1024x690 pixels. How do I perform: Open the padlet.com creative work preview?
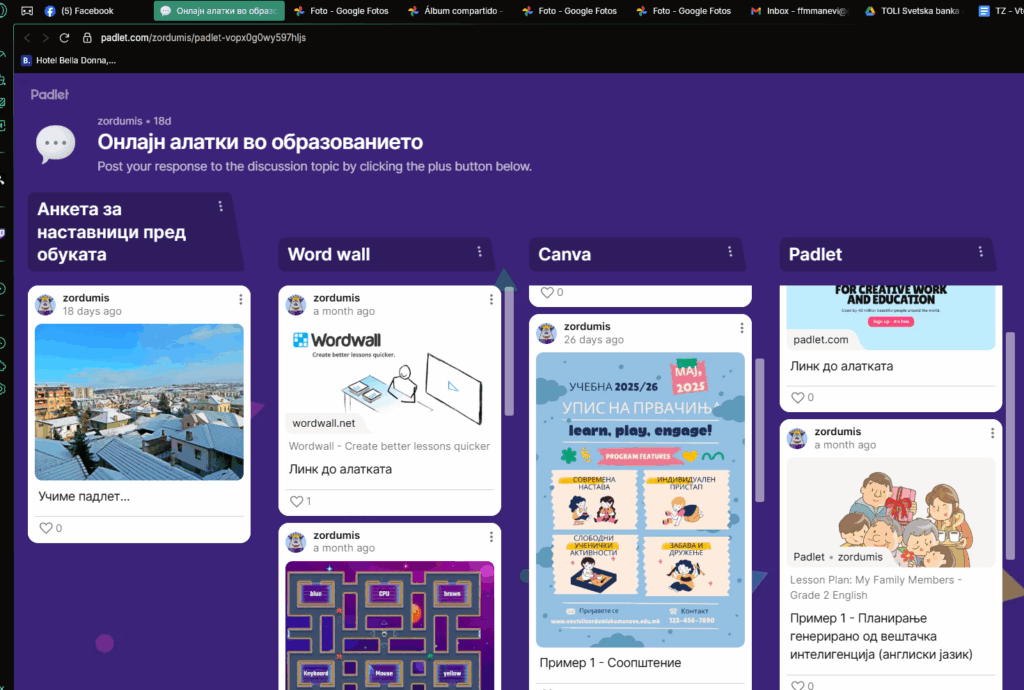tap(891, 317)
